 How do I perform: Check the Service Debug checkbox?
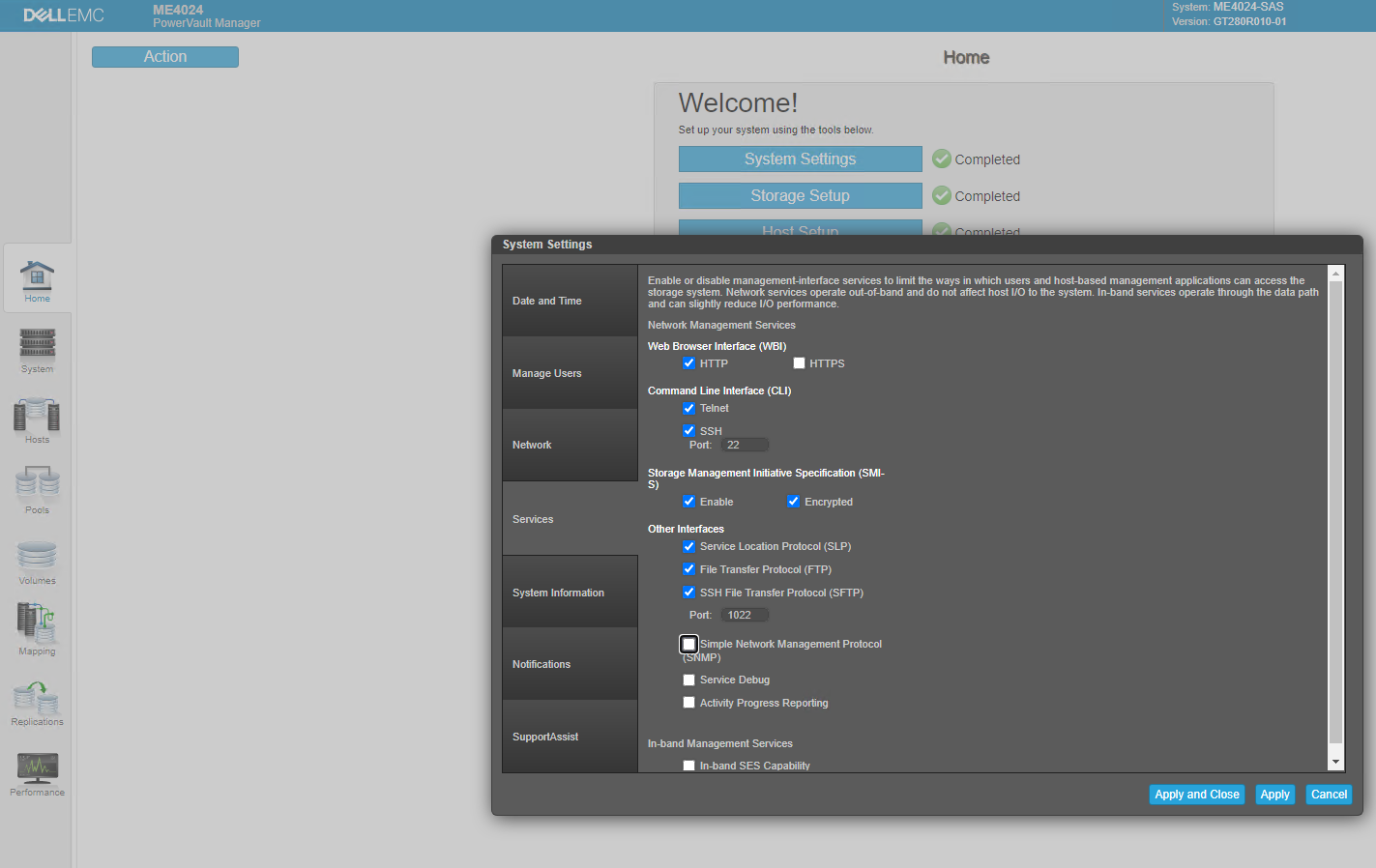pos(689,680)
